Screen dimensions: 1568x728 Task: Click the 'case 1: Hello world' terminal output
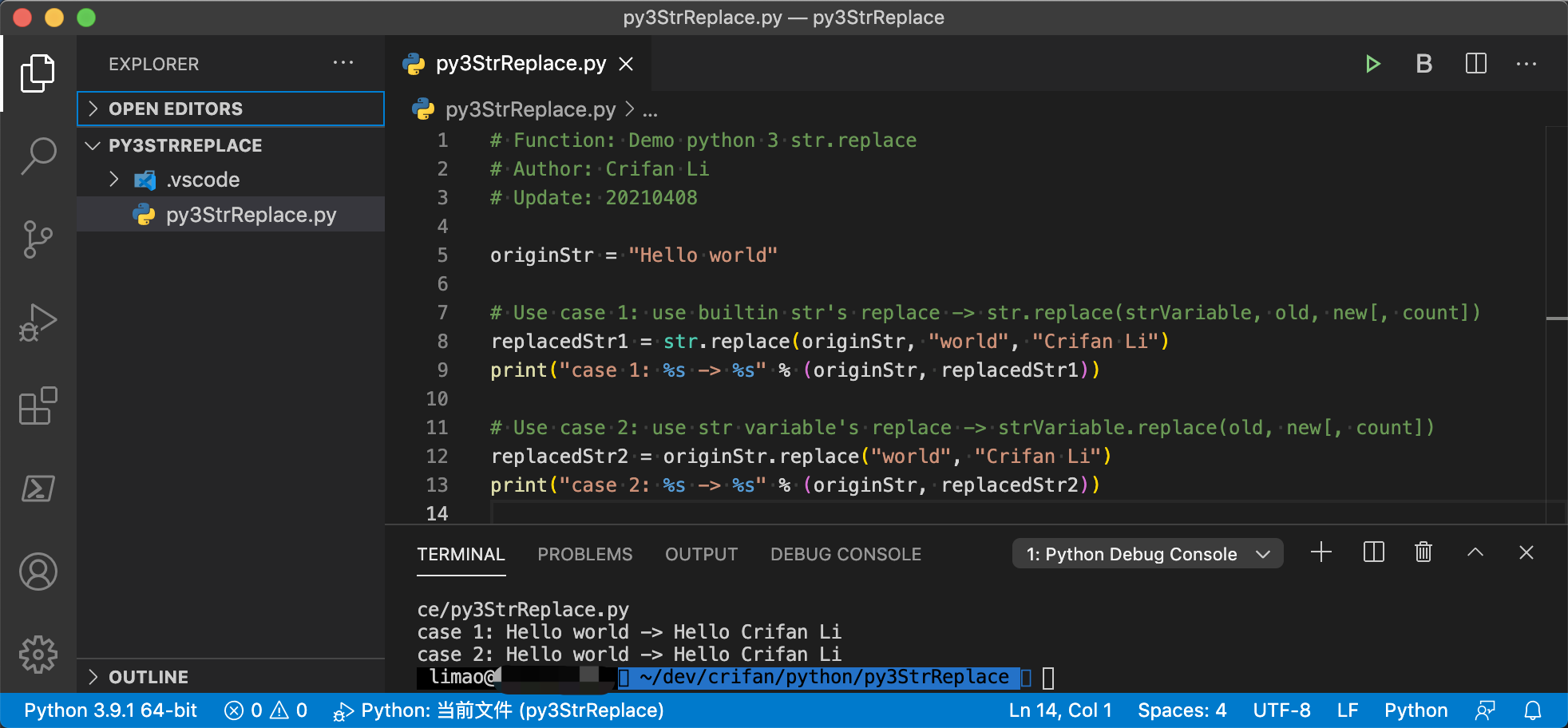point(629,632)
